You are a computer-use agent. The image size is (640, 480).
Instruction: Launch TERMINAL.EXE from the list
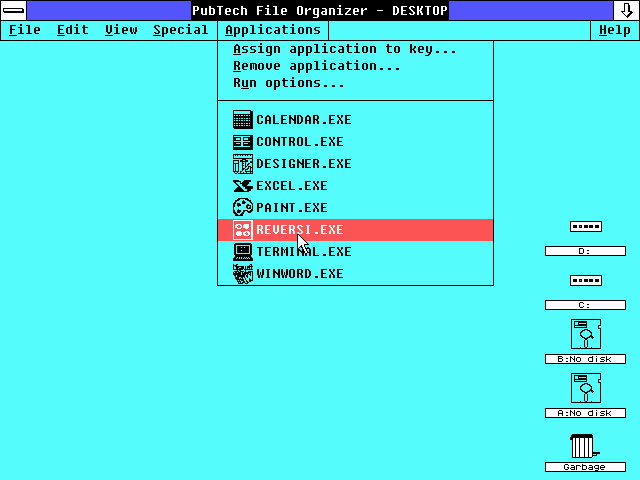pos(355,251)
